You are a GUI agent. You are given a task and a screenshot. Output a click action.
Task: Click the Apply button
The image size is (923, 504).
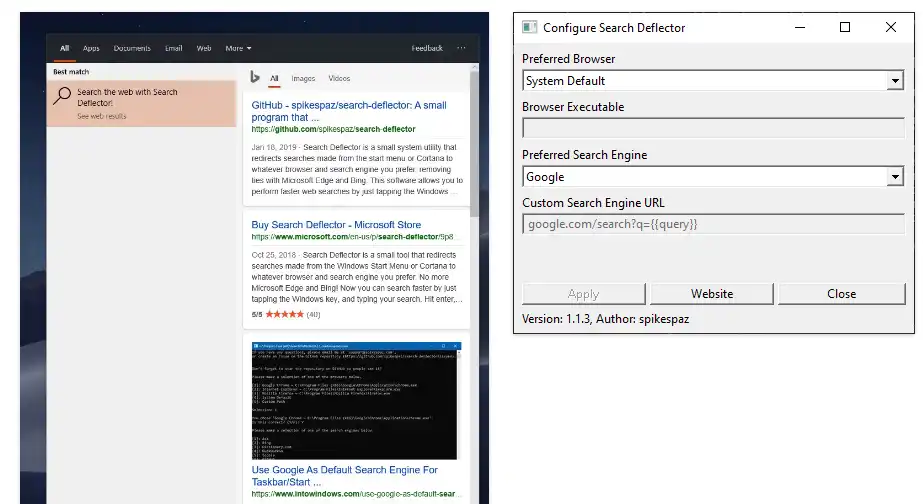(583, 294)
